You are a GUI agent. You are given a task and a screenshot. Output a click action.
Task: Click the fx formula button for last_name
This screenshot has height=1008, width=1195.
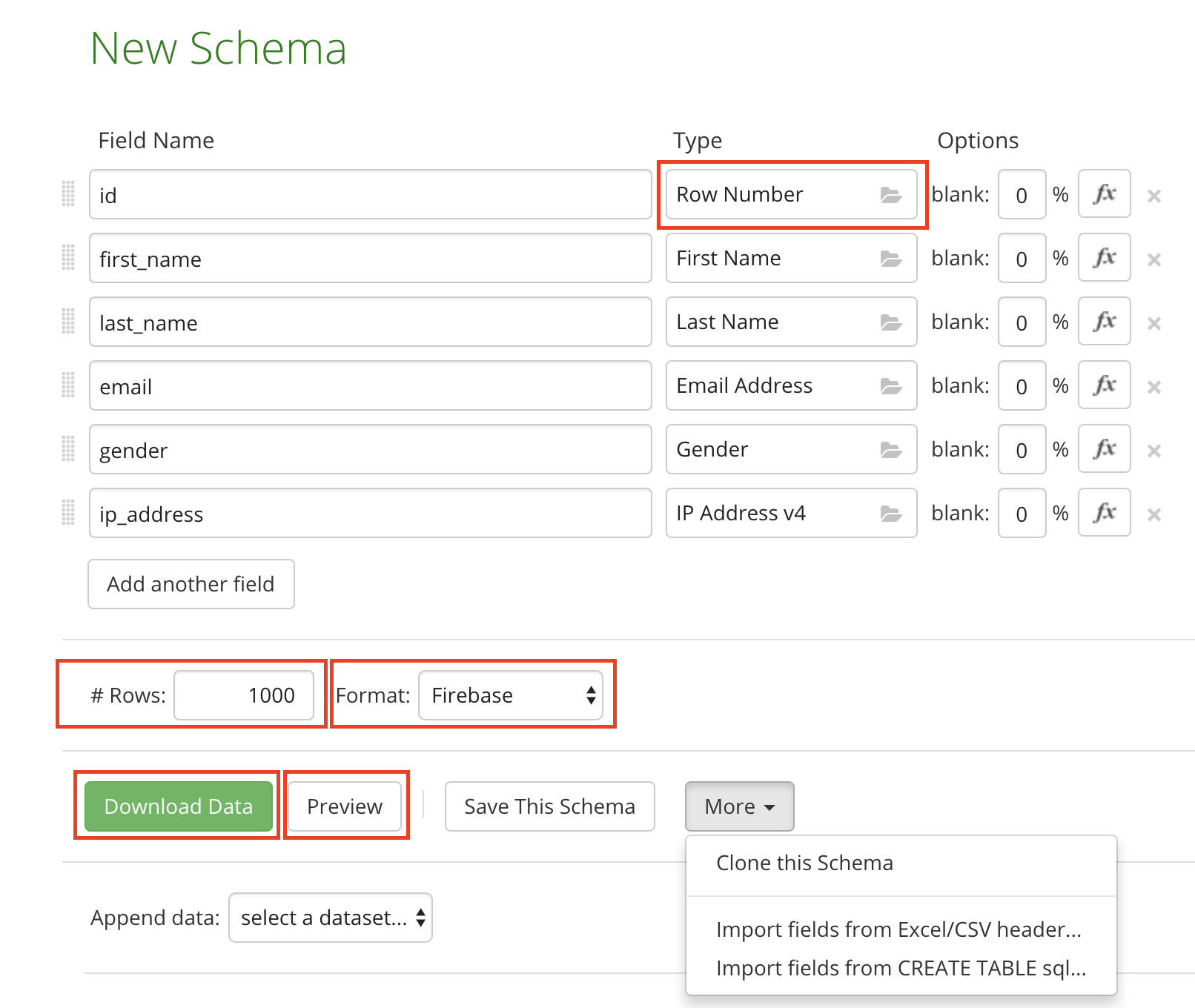1104,322
